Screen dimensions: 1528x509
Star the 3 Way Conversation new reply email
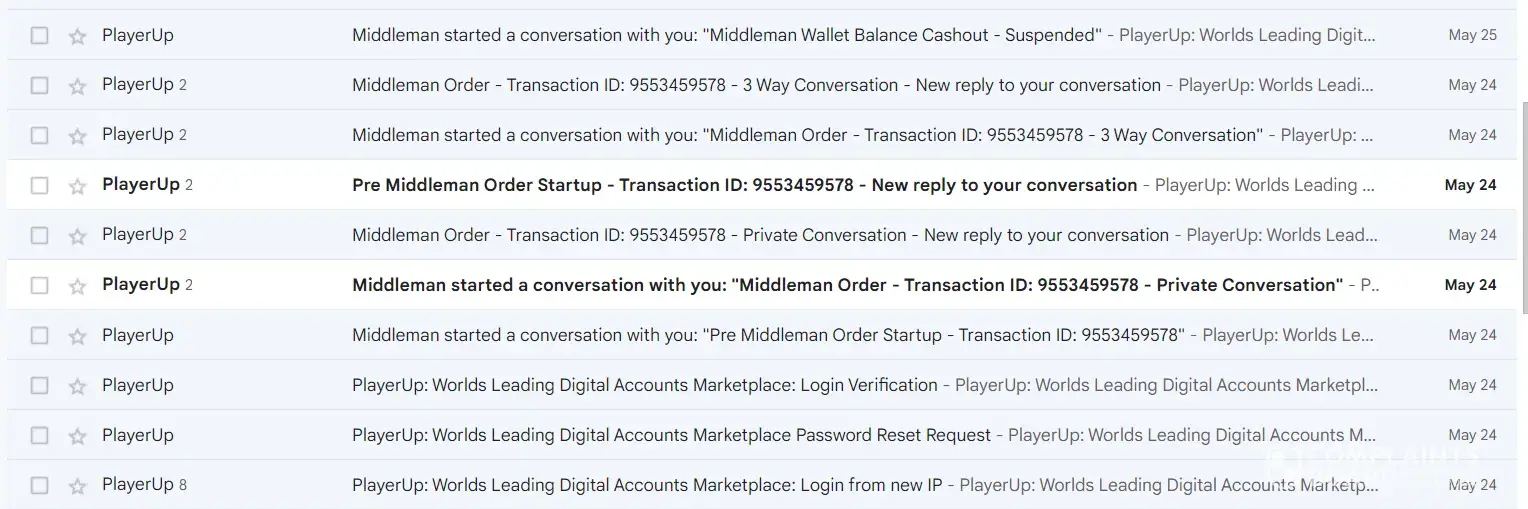(x=77, y=86)
